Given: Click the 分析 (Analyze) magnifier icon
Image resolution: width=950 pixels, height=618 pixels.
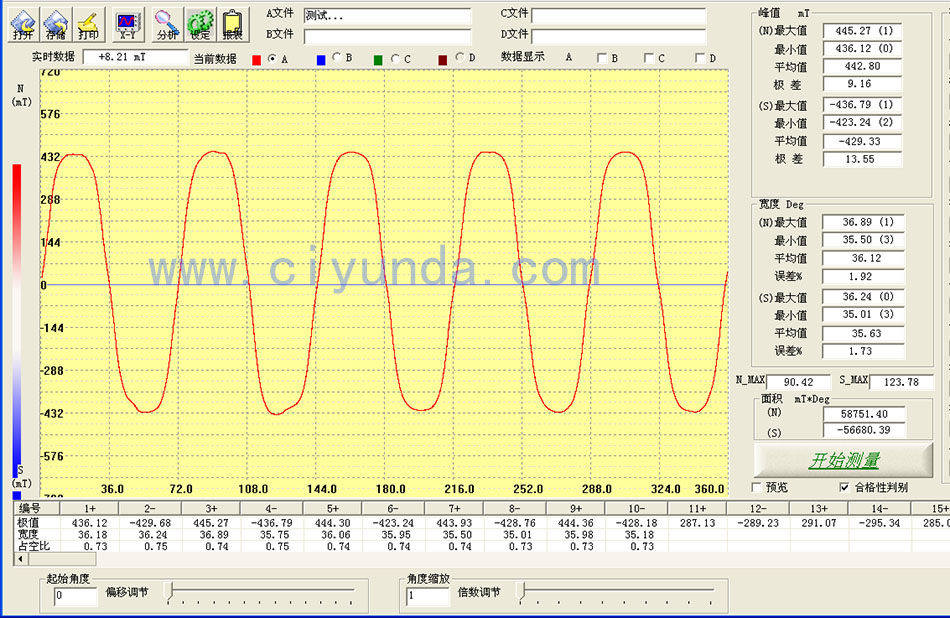Looking at the screenshot, I should click(167, 23).
